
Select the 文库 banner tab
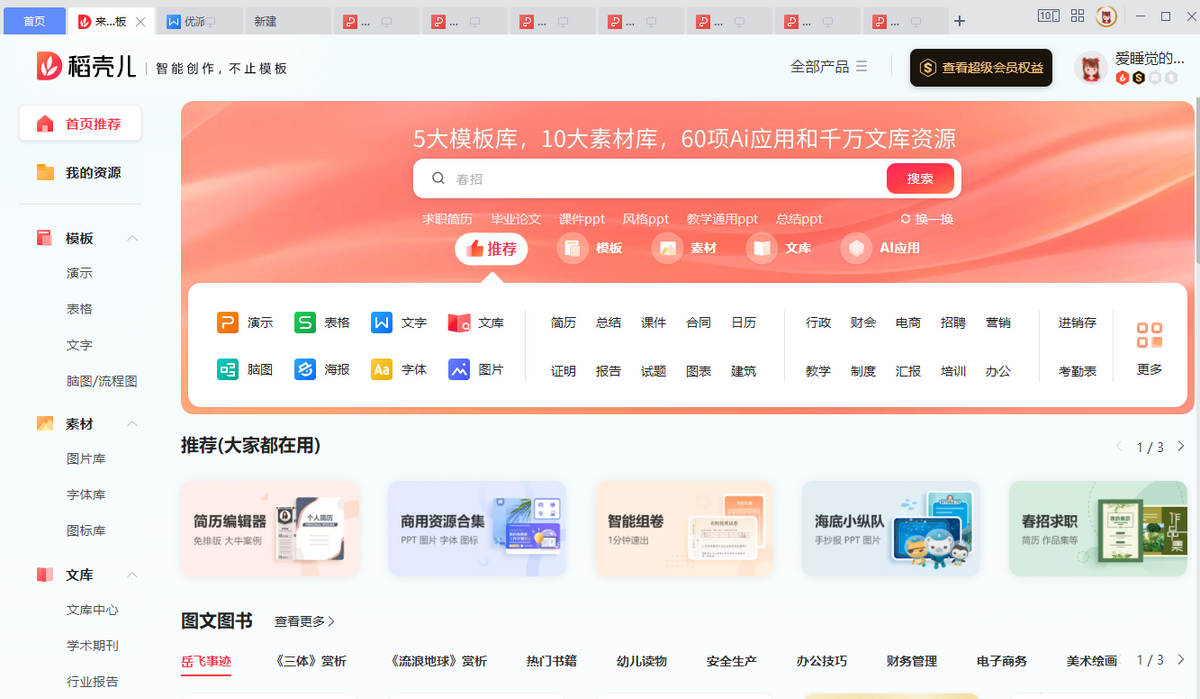click(779, 248)
